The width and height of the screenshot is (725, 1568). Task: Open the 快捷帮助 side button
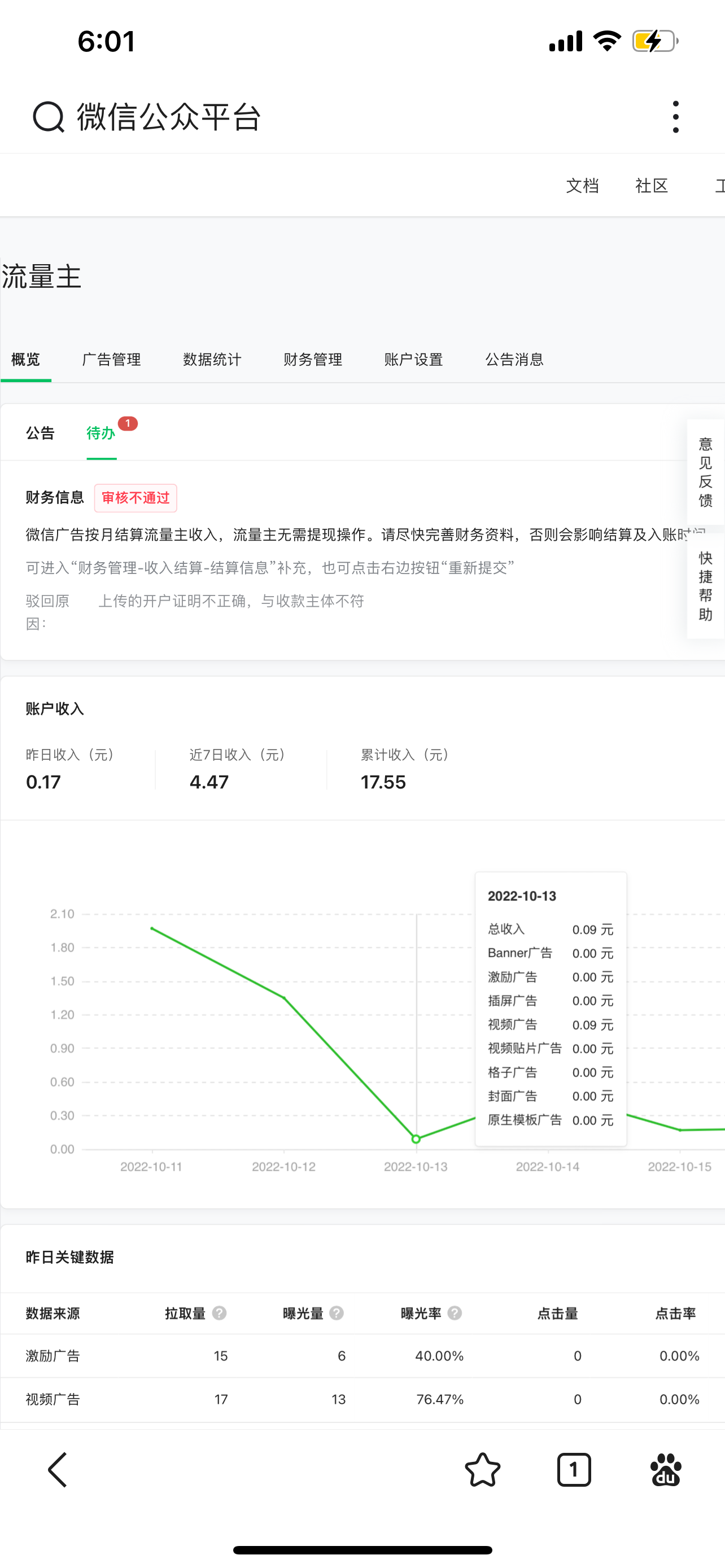pos(706,586)
